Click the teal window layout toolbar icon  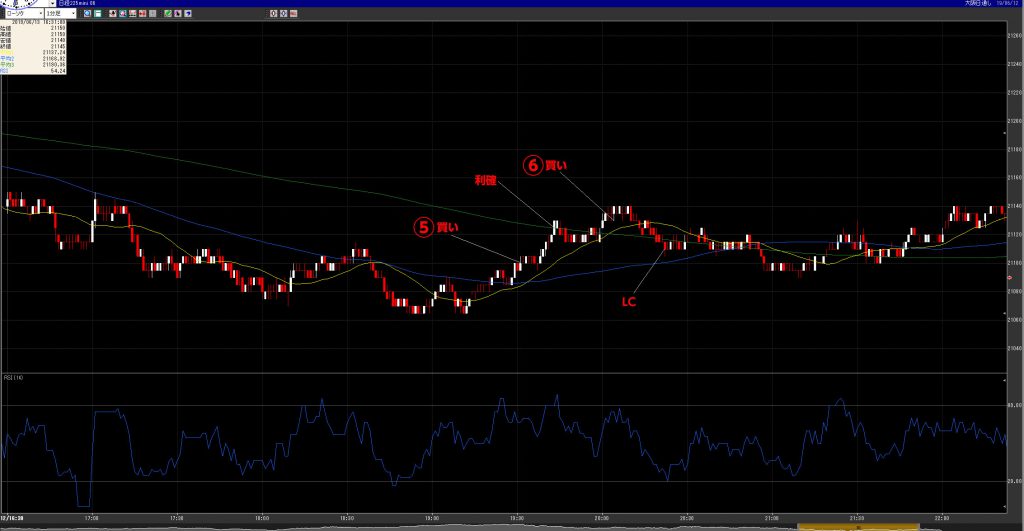[x=97, y=13]
